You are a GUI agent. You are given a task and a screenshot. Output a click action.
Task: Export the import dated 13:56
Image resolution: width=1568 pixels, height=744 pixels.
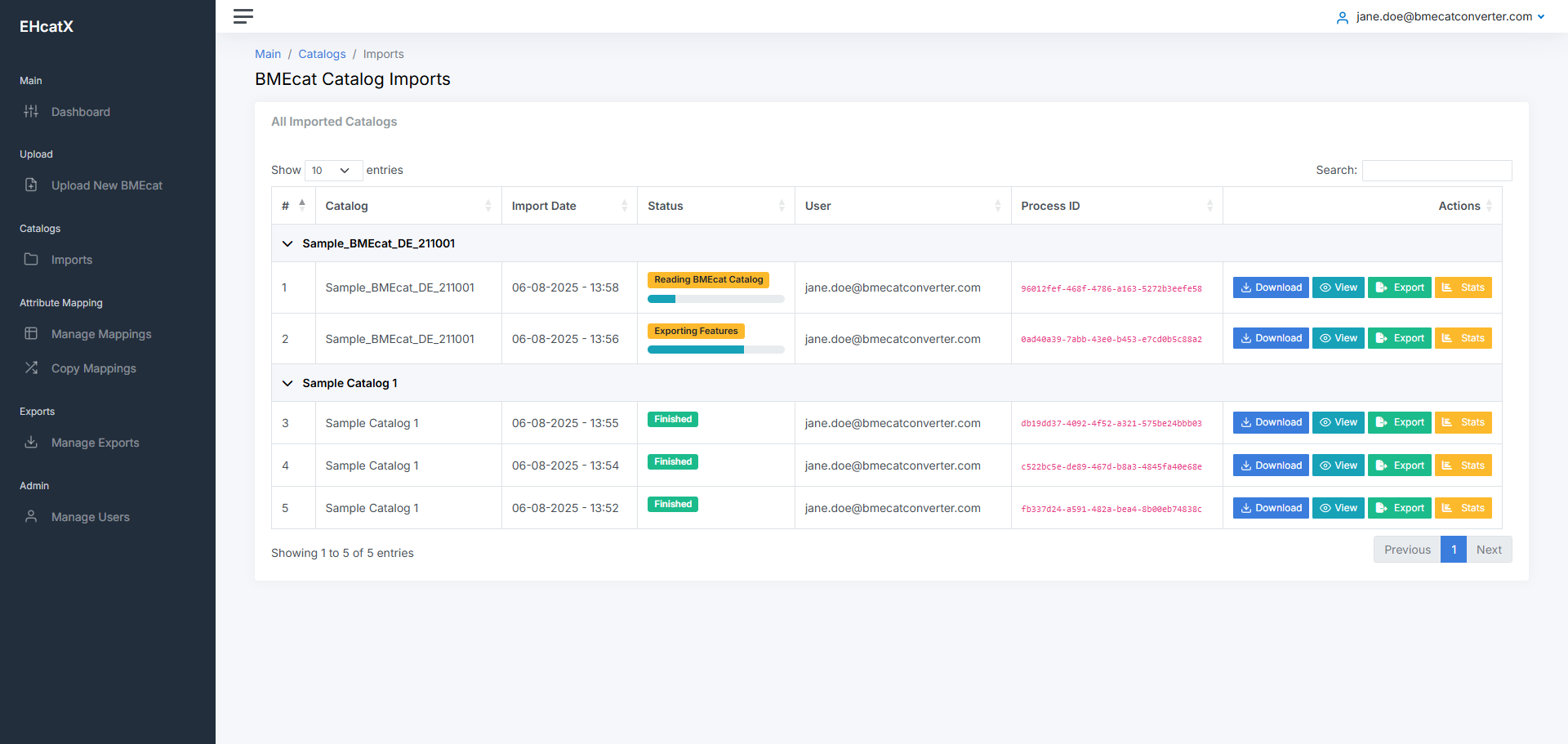[1400, 338]
